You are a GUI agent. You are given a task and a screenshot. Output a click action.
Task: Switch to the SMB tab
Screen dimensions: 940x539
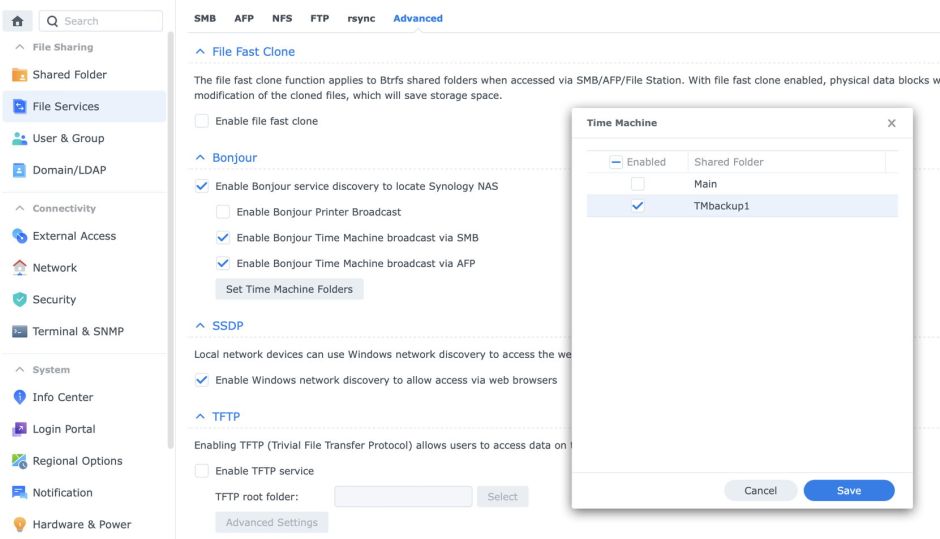[204, 18]
